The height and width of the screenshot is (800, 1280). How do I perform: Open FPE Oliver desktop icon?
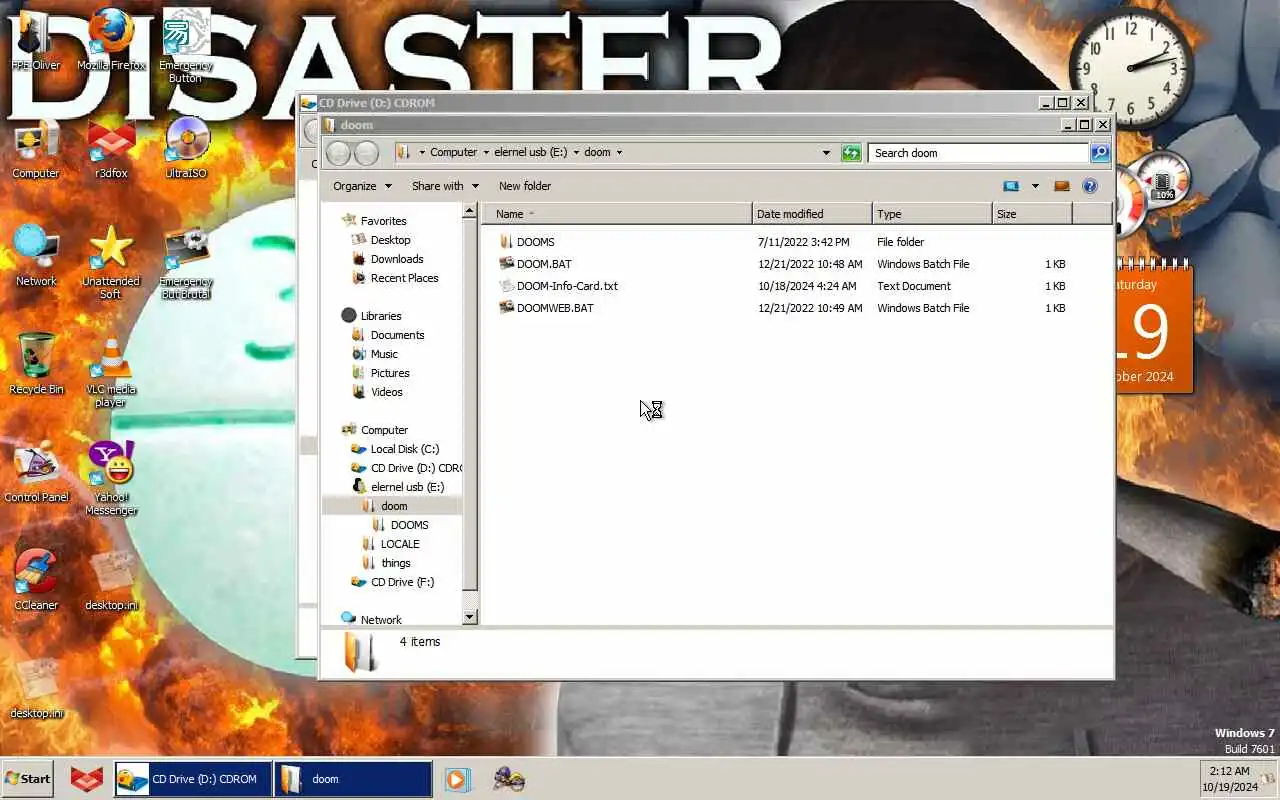coord(35,40)
